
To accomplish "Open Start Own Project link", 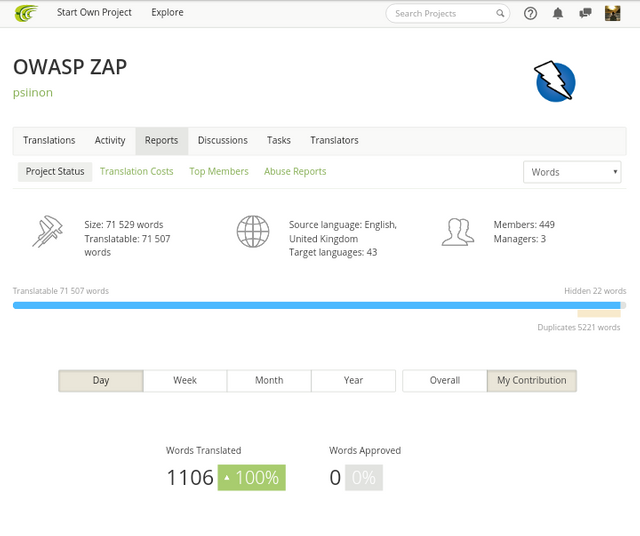I will [x=94, y=13].
